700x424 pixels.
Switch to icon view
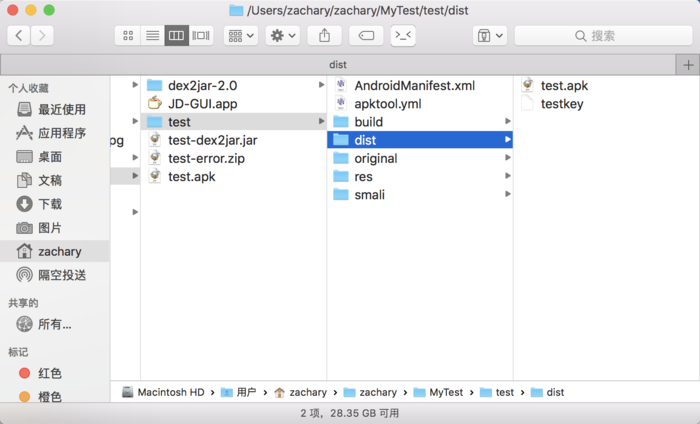pyautogui.click(x=128, y=35)
